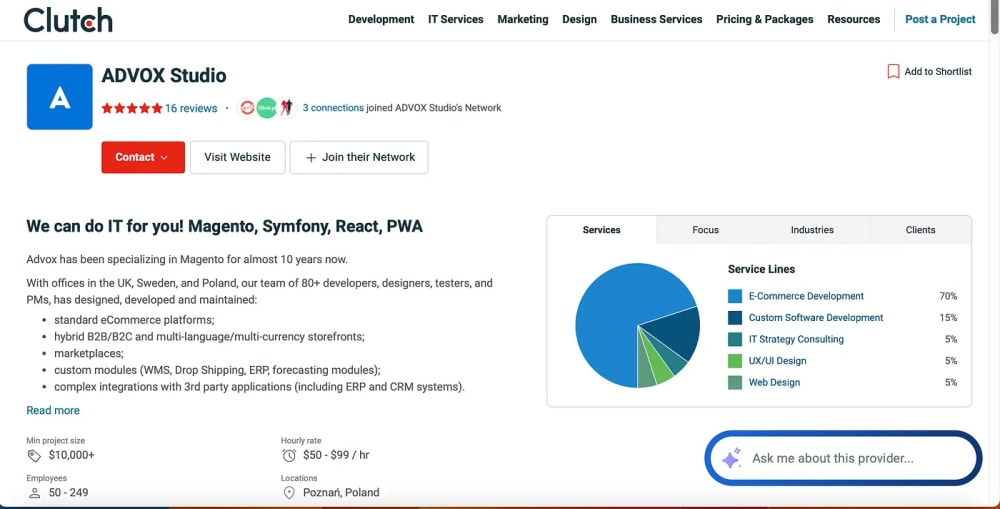
Task: Click the E-Commerce Development blue swatch
Action: 735,296
